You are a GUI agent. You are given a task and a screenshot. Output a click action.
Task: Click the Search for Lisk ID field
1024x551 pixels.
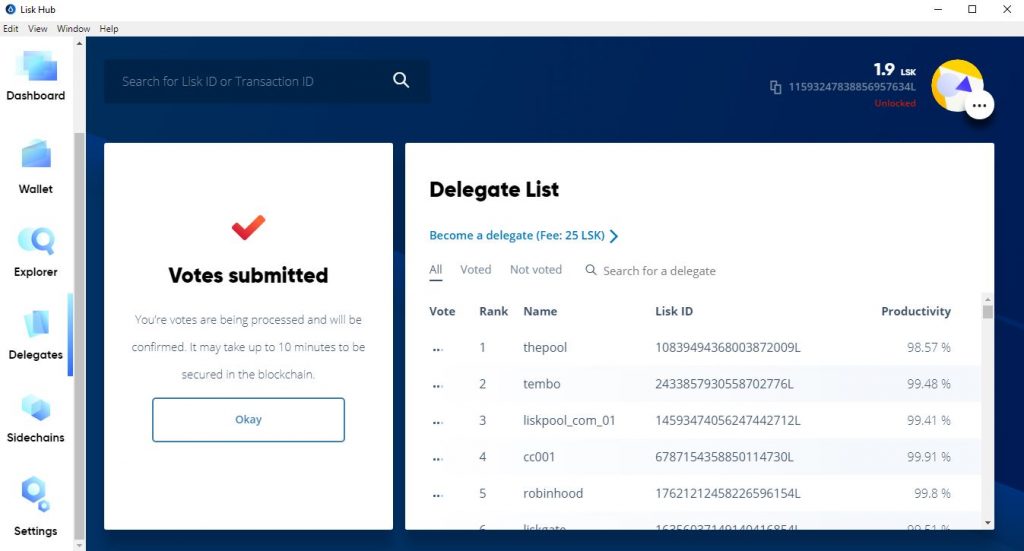coord(267,81)
